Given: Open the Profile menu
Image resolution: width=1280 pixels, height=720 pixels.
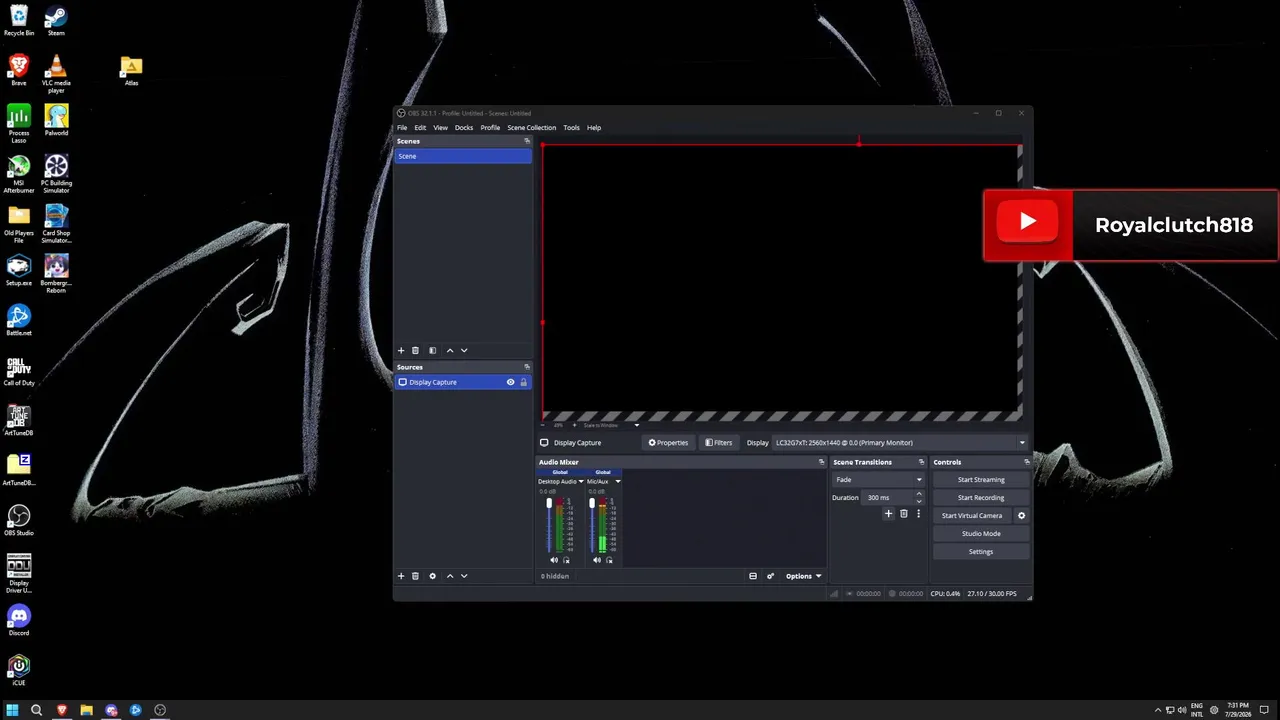Looking at the screenshot, I should [x=490, y=128].
